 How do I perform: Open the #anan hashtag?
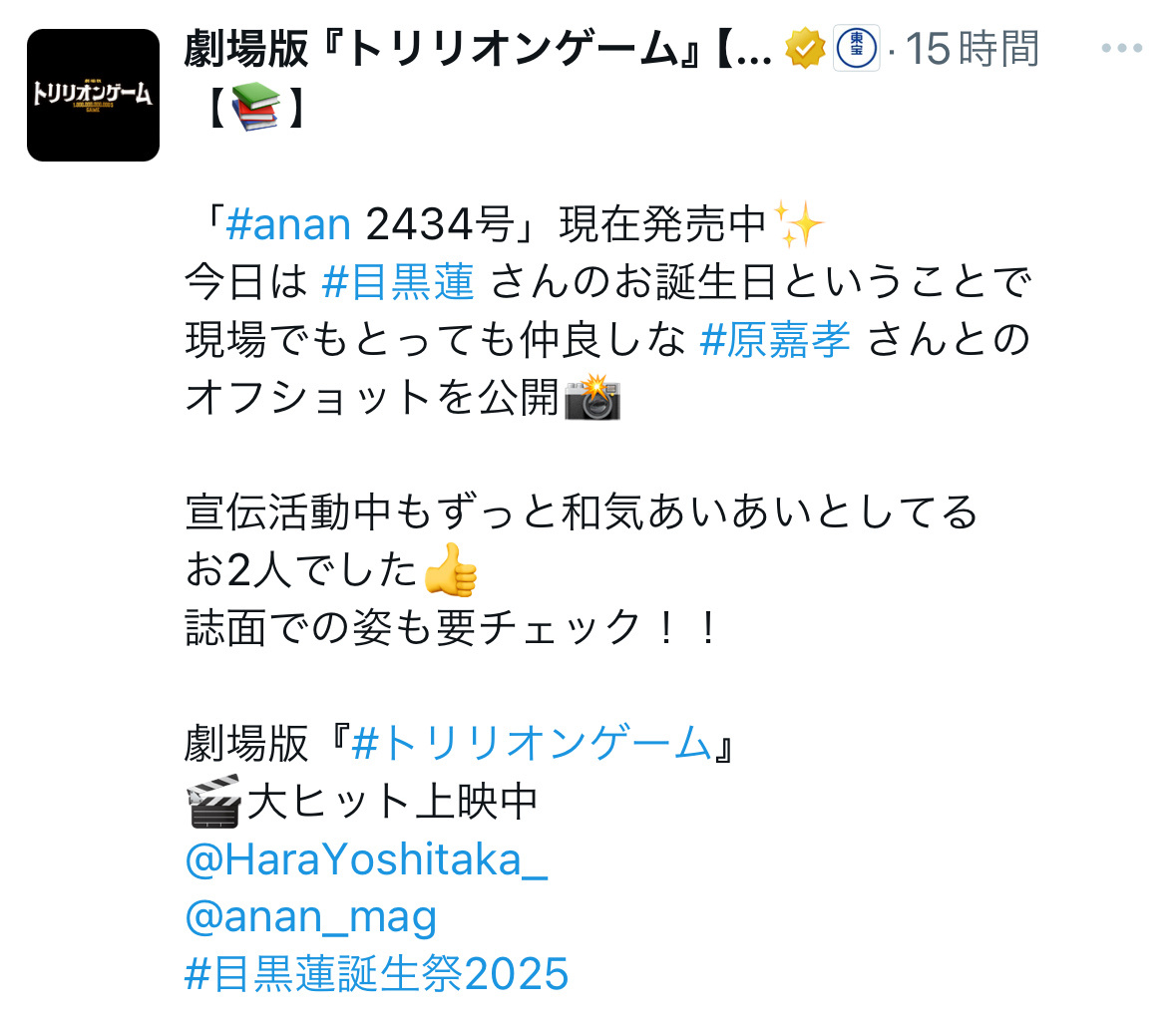tap(288, 224)
